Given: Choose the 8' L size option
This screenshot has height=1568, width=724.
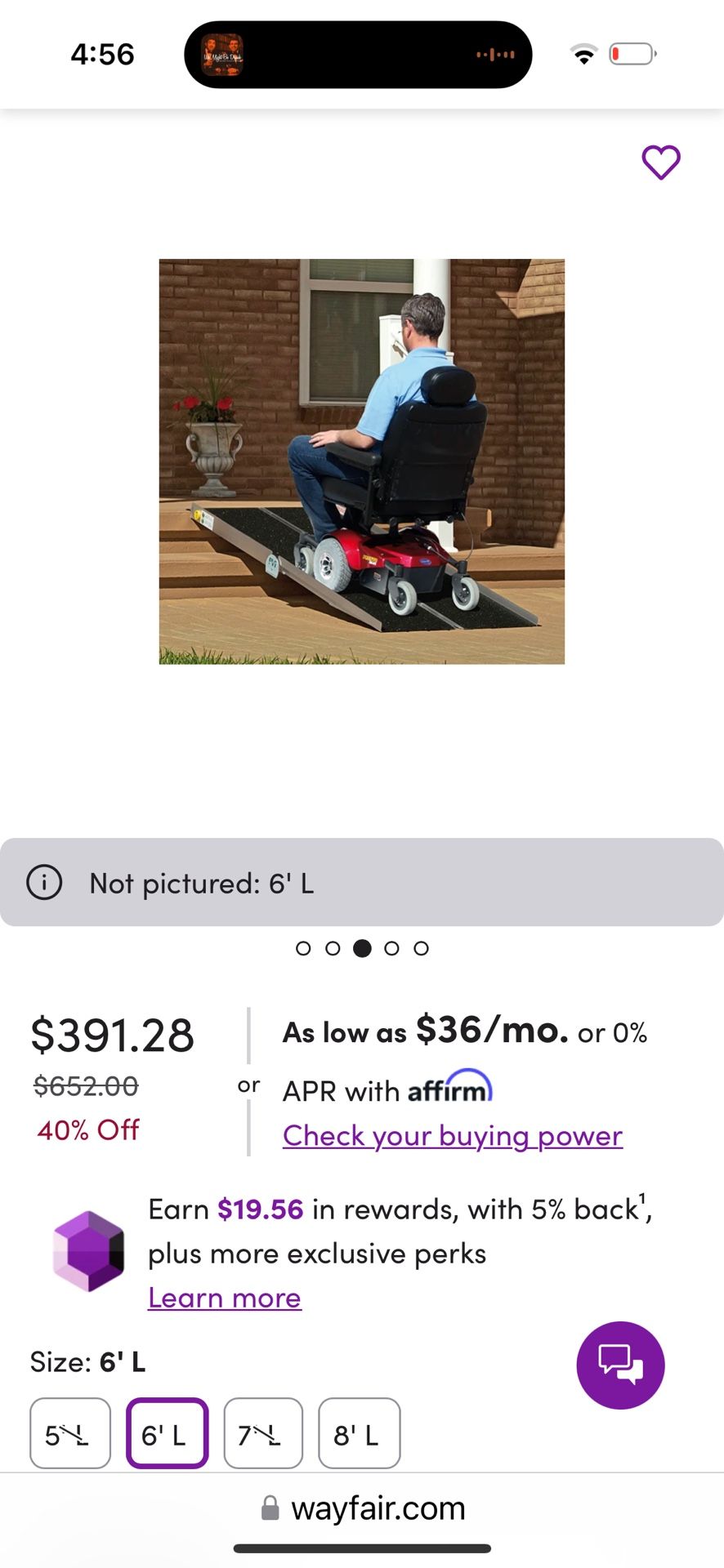Looking at the screenshot, I should pos(359,1433).
